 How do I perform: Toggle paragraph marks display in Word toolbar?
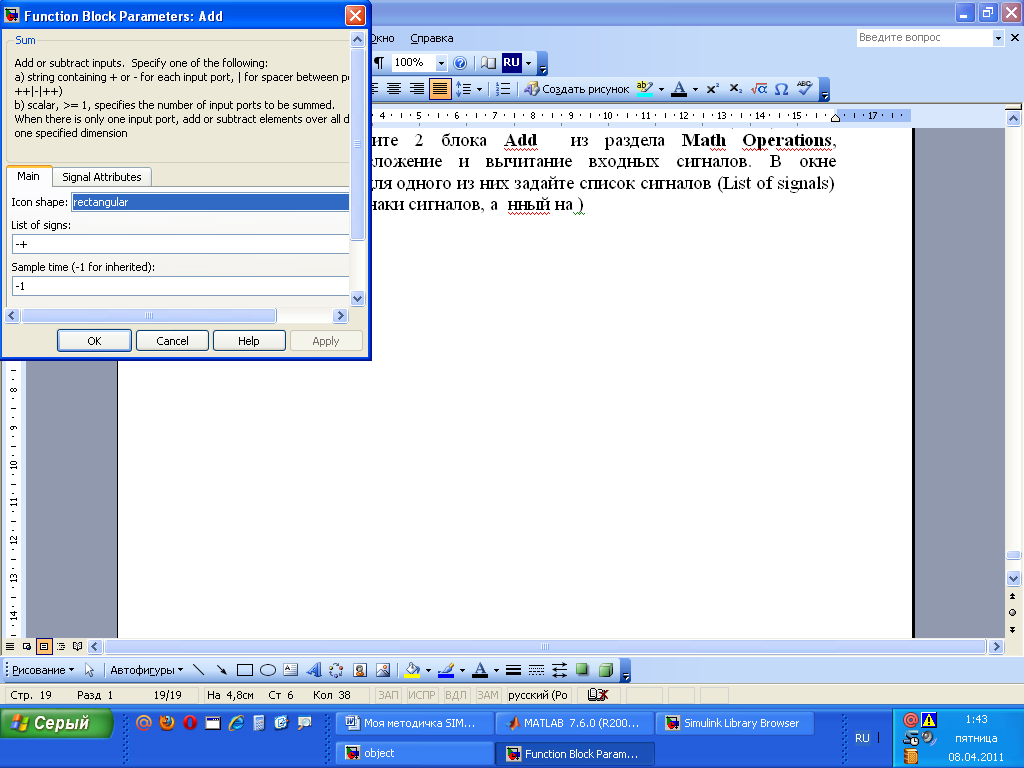[379, 63]
